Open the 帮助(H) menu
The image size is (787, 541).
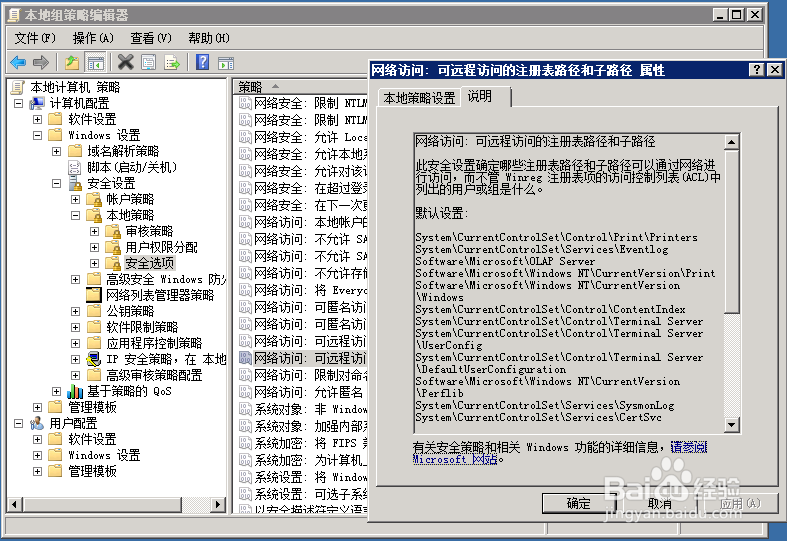[x=209, y=38]
